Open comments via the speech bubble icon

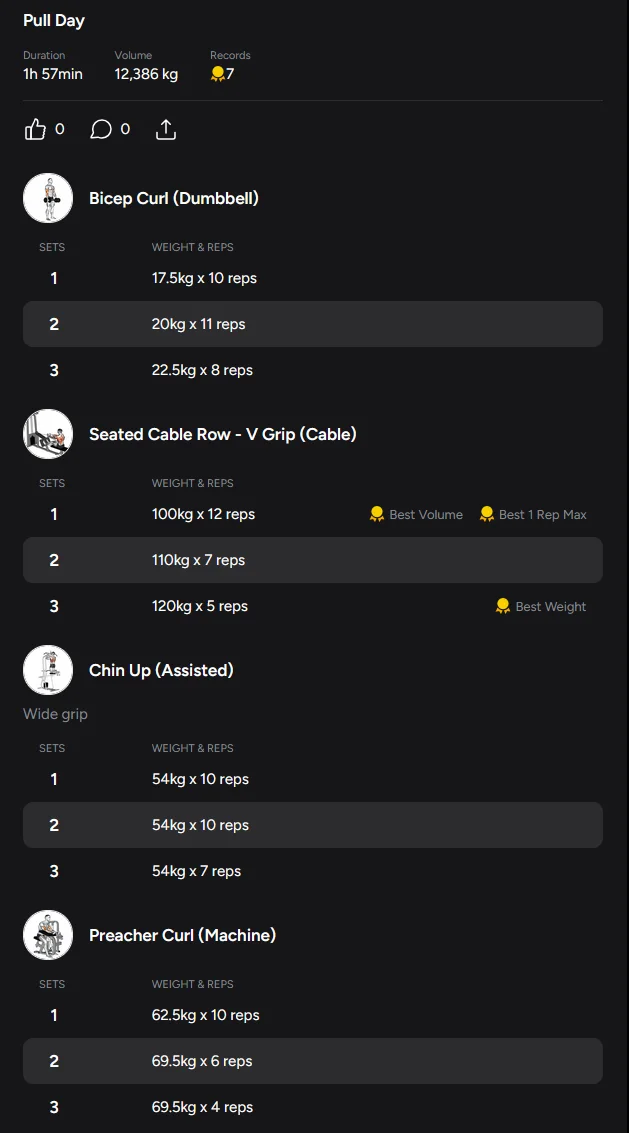(x=101, y=129)
